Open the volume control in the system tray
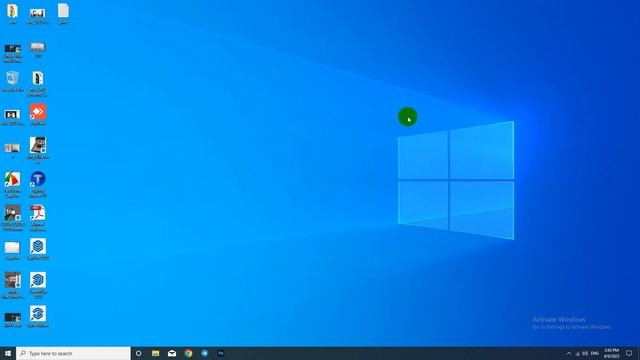 point(585,353)
